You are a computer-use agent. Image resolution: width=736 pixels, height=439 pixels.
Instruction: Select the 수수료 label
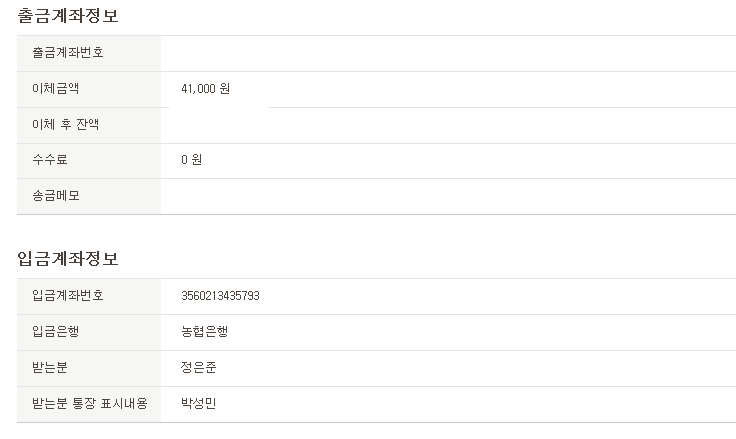tap(50, 160)
